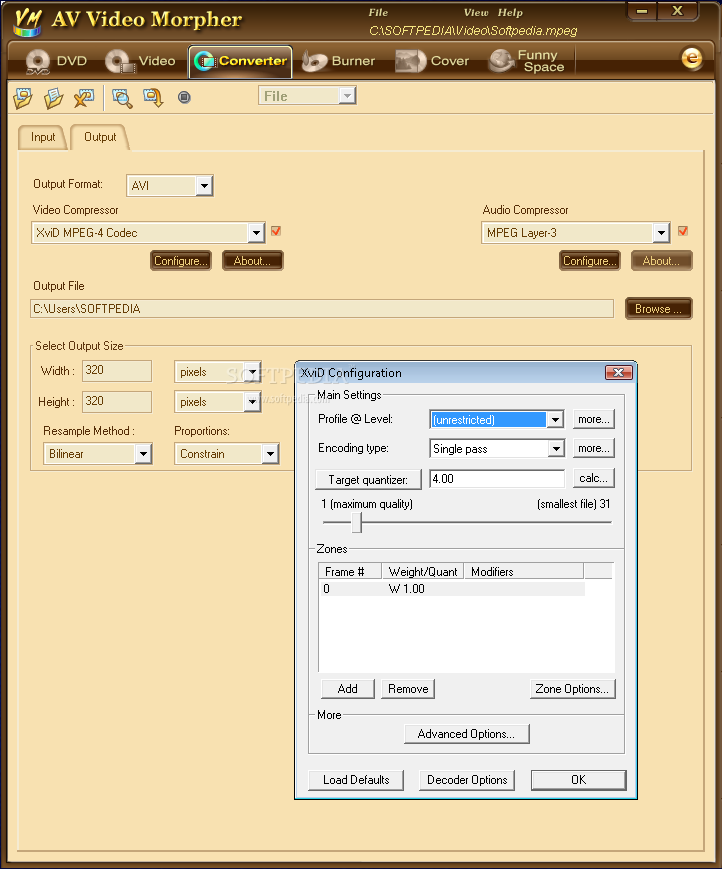Open the Height units pixels dropdown

(x=252, y=402)
